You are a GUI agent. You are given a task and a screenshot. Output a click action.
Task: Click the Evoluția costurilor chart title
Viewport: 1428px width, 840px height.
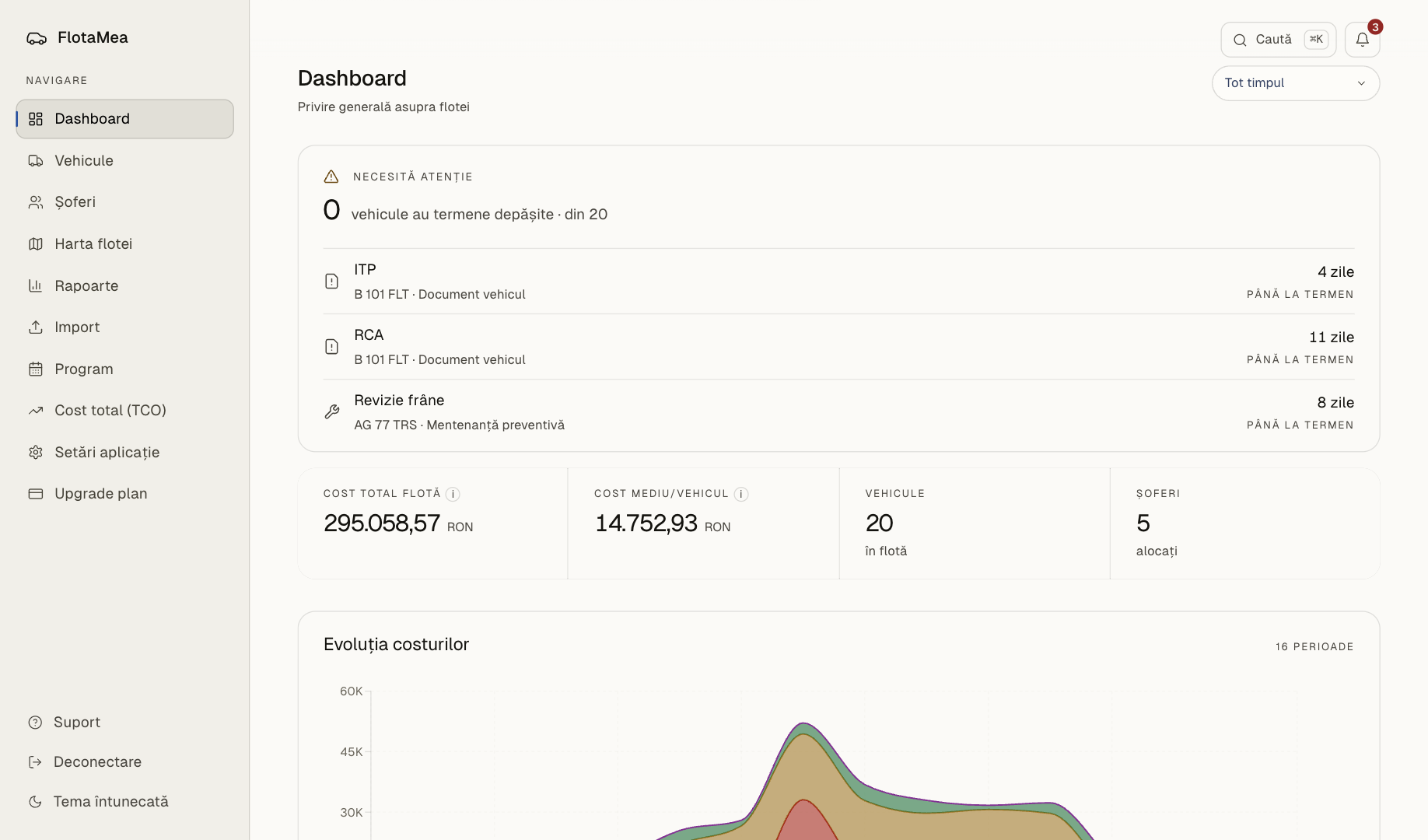click(396, 645)
